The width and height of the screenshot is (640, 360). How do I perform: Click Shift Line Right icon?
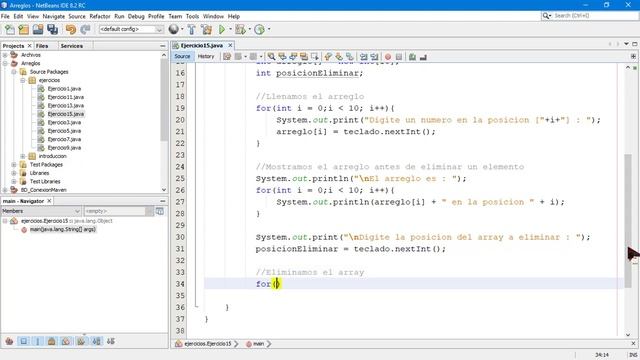(374, 57)
